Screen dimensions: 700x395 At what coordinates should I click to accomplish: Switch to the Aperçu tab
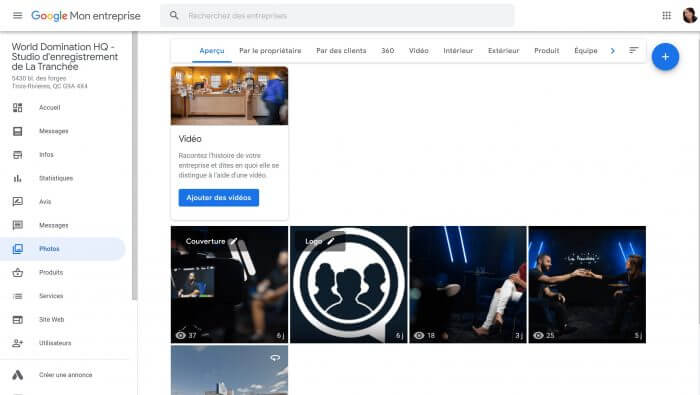212,51
